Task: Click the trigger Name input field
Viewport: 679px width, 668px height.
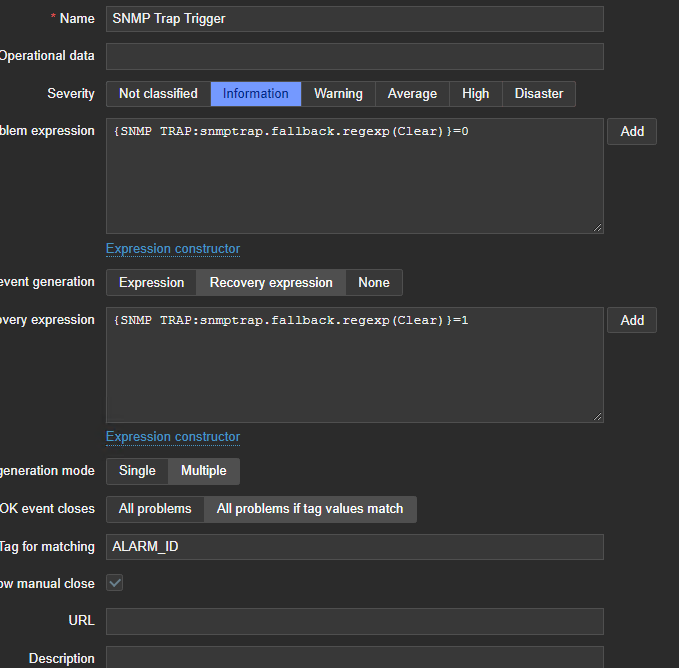Action: pos(354,19)
